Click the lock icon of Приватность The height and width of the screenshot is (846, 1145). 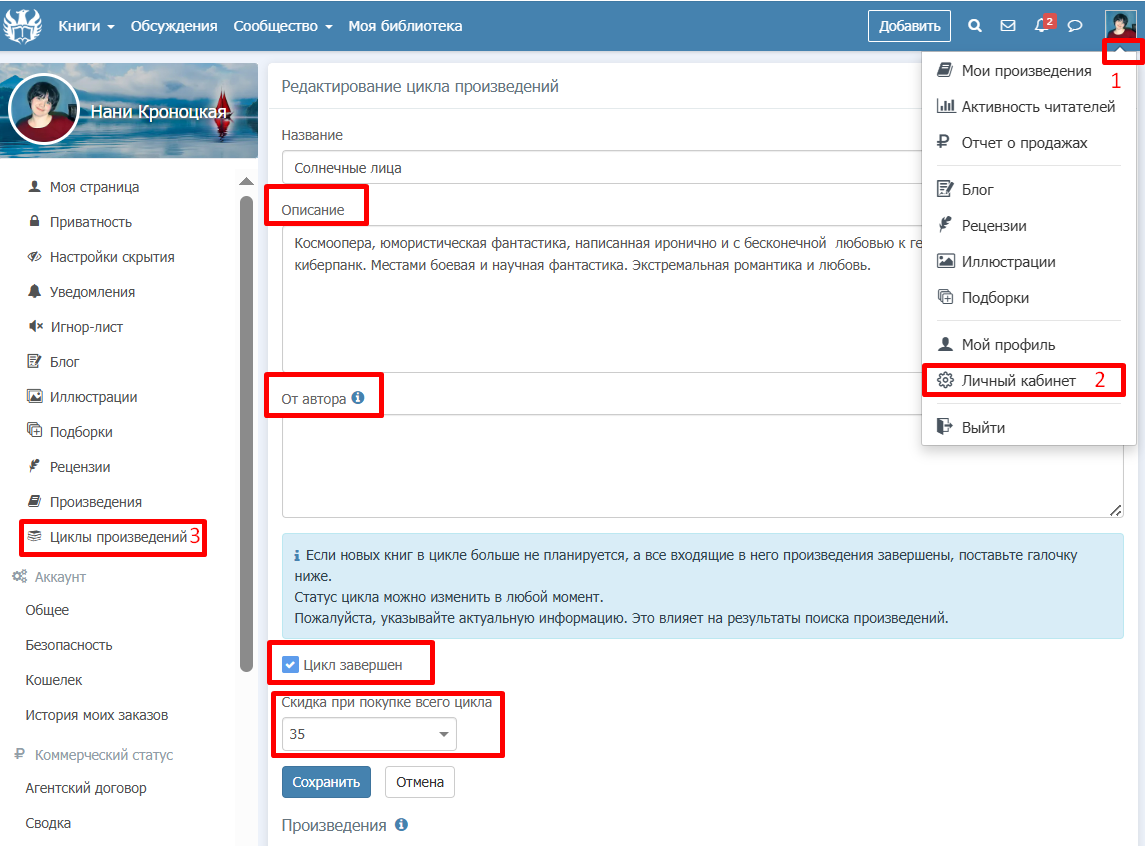click(34, 220)
